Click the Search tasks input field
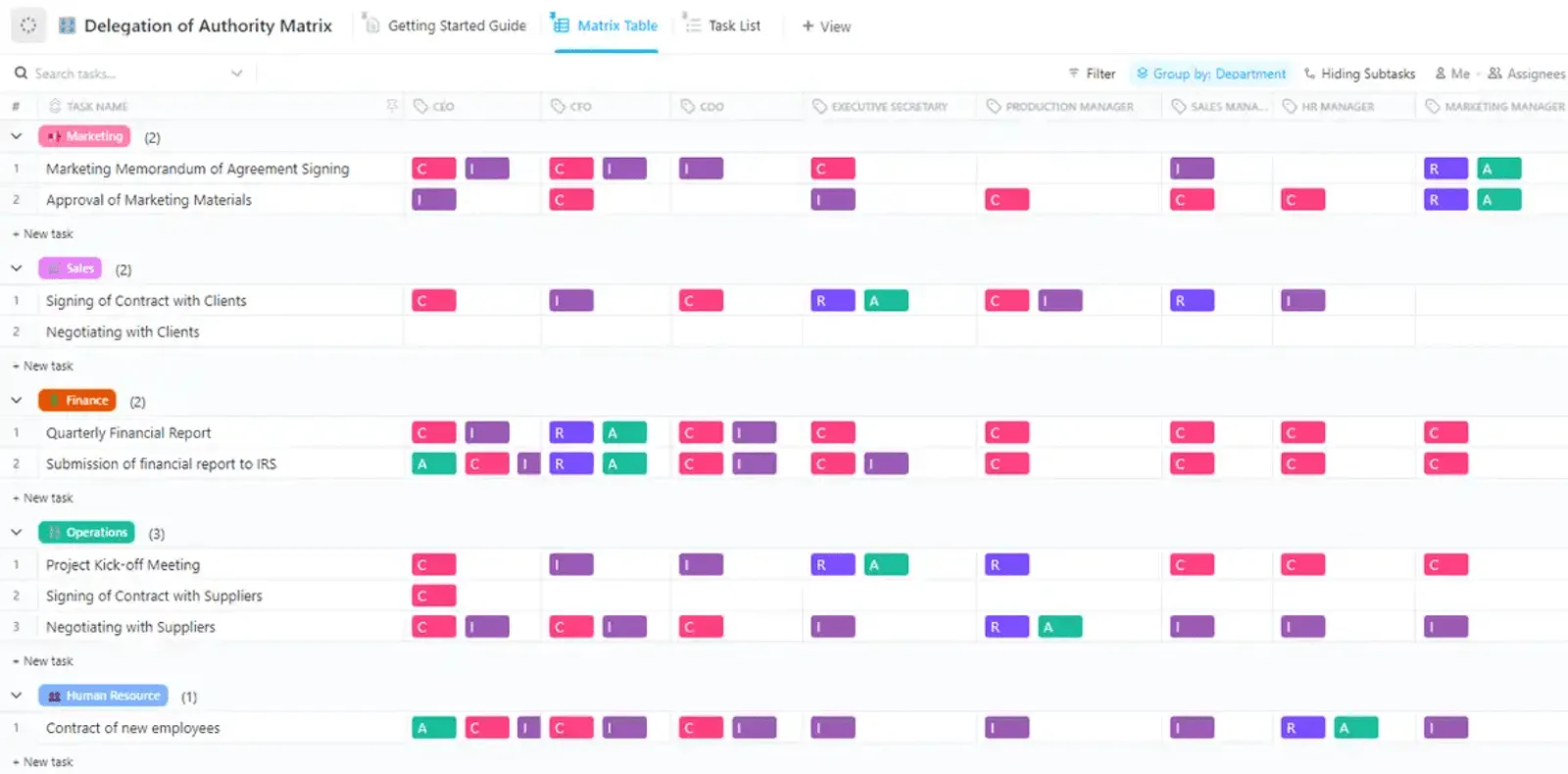The height and width of the screenshot is (774, 1568). 127,73
